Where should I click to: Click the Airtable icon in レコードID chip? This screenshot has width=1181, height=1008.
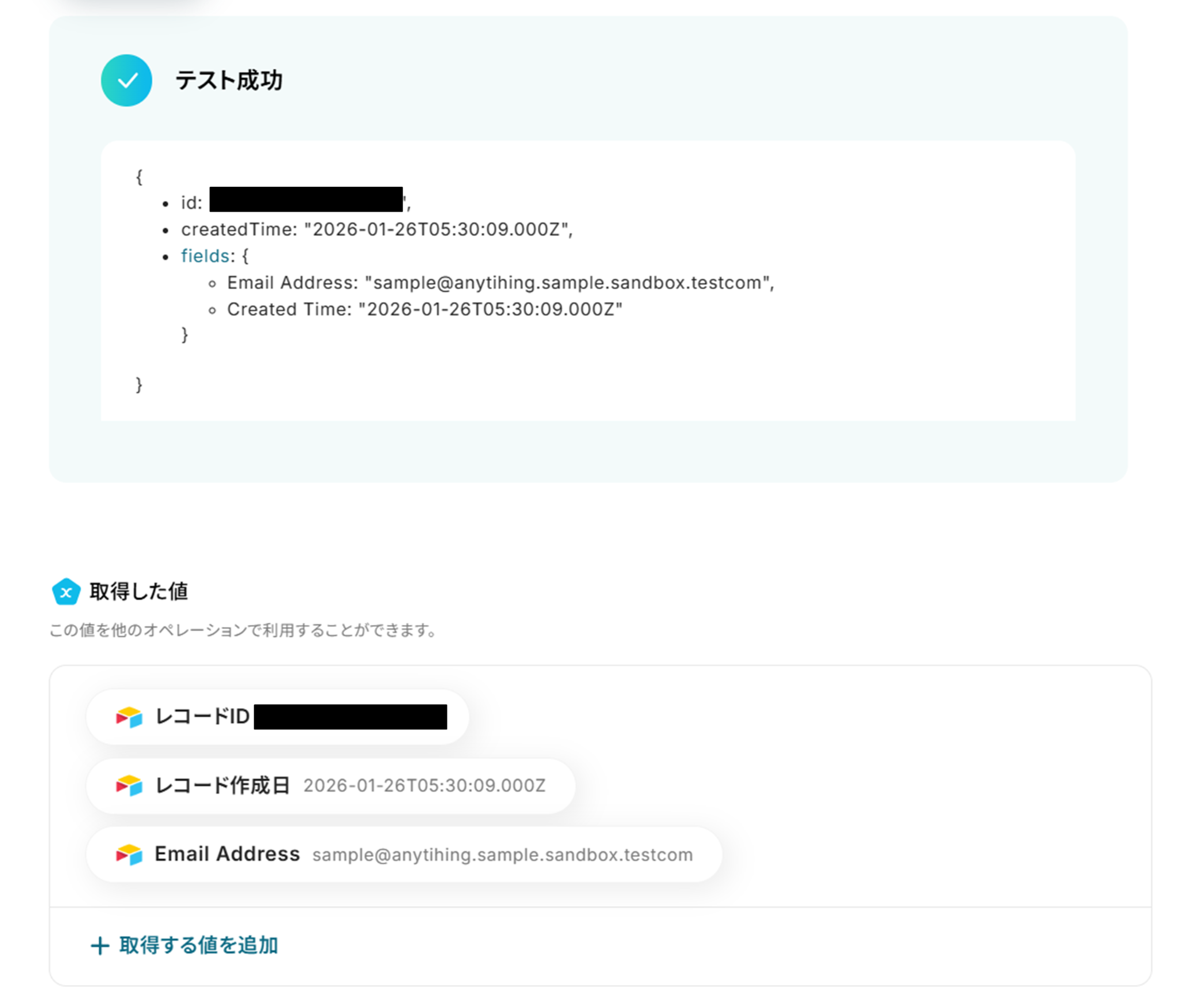[x=129, y=717]
